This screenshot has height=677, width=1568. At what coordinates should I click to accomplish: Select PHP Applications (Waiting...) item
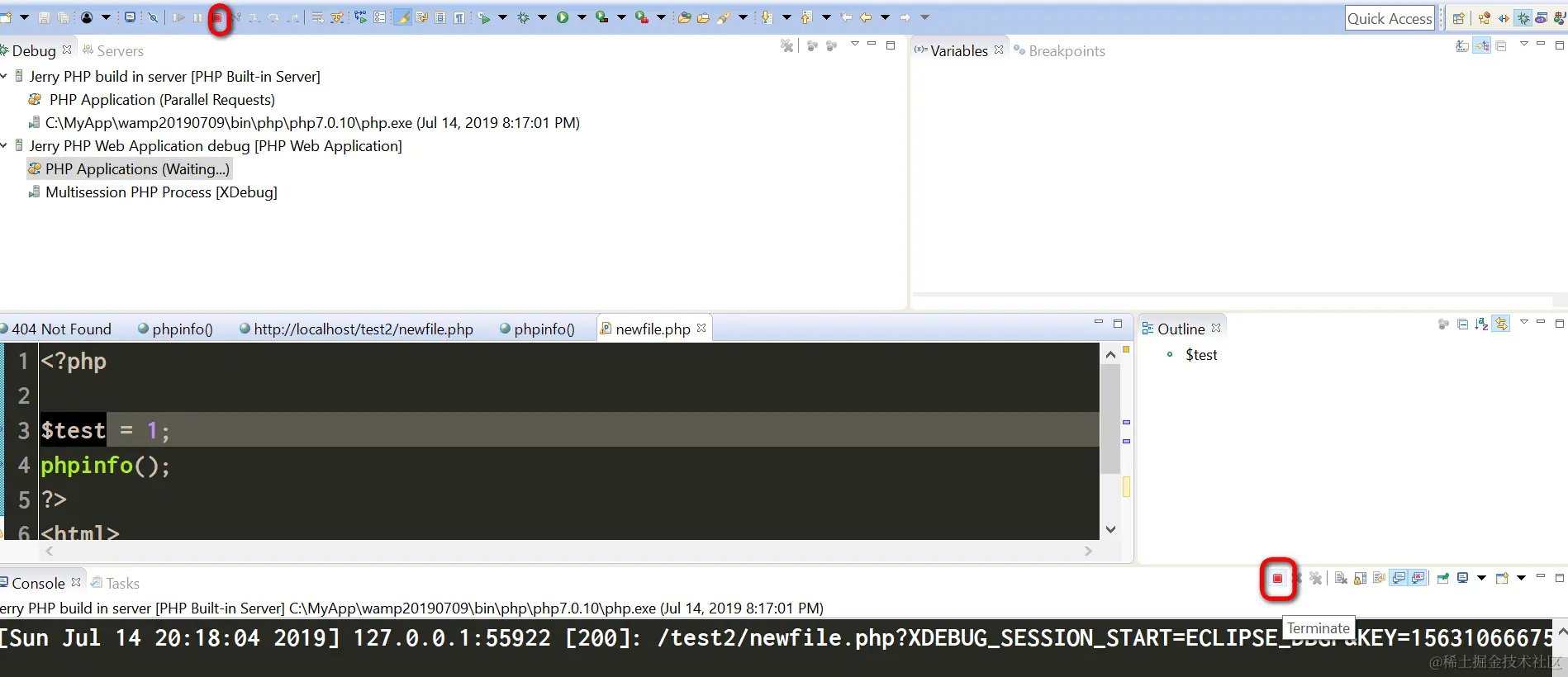pyautogui.click(x=130, y=168)
